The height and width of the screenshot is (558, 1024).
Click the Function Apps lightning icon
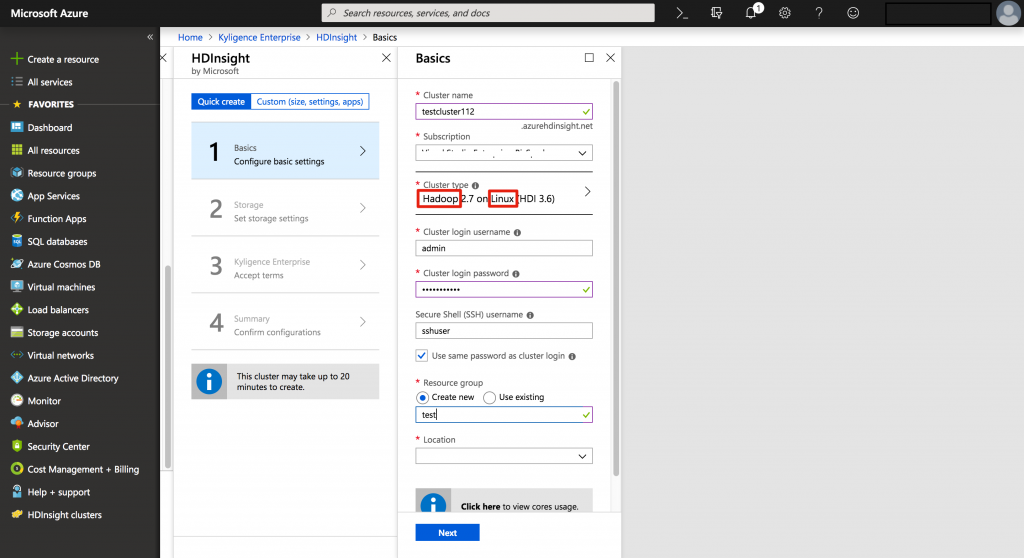(17, 218)
